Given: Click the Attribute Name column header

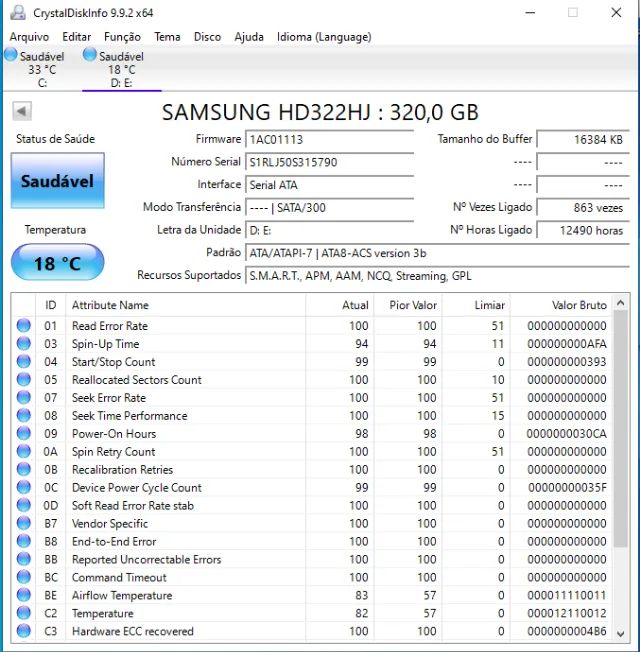Looking at the screenshot, I should click(x=185, y=305).
